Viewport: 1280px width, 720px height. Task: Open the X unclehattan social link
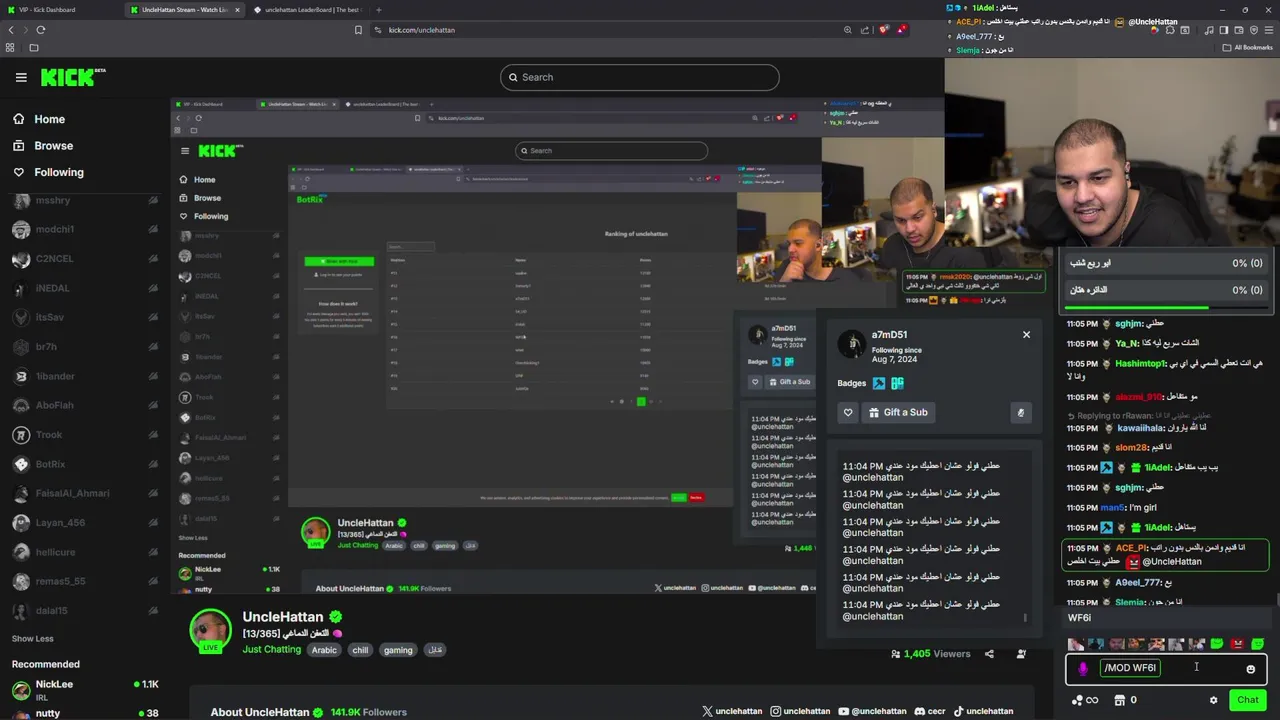(x=732, y=711)
